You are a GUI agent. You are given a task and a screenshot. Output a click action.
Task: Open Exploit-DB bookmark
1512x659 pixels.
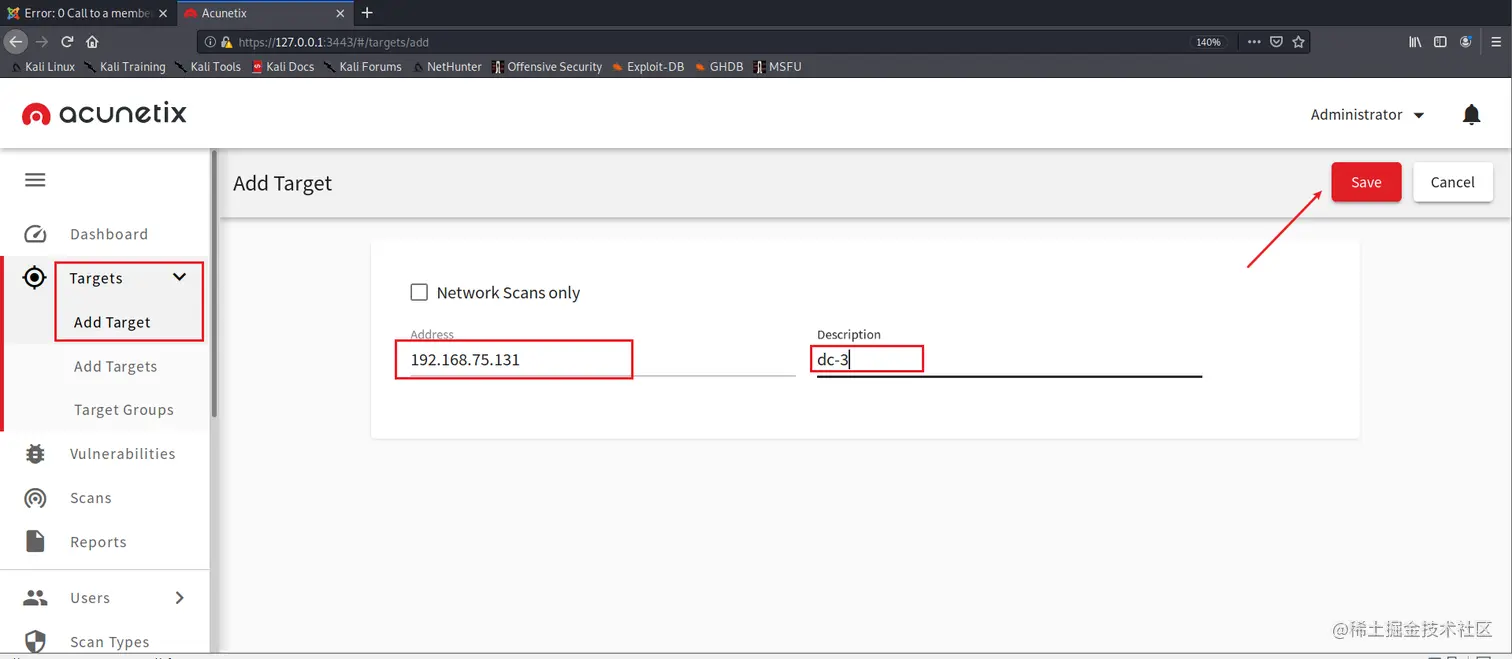point(648,67)
